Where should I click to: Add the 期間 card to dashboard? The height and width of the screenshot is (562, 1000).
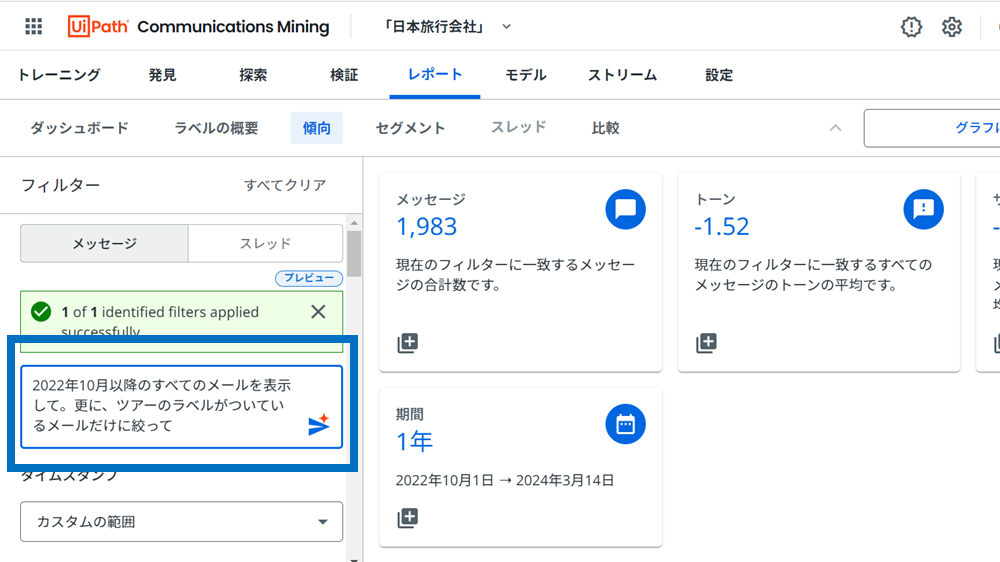407,518
